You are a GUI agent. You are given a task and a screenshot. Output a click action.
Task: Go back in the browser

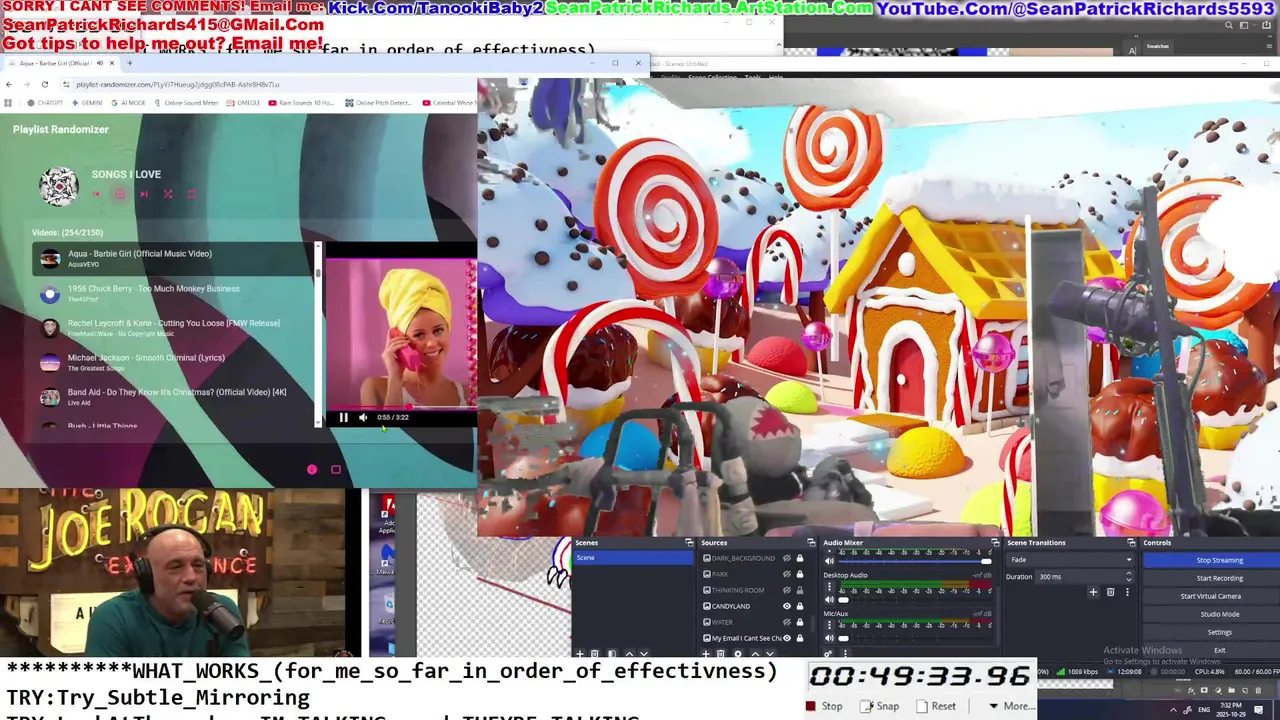pyautogui.click(x=9, y=84)
